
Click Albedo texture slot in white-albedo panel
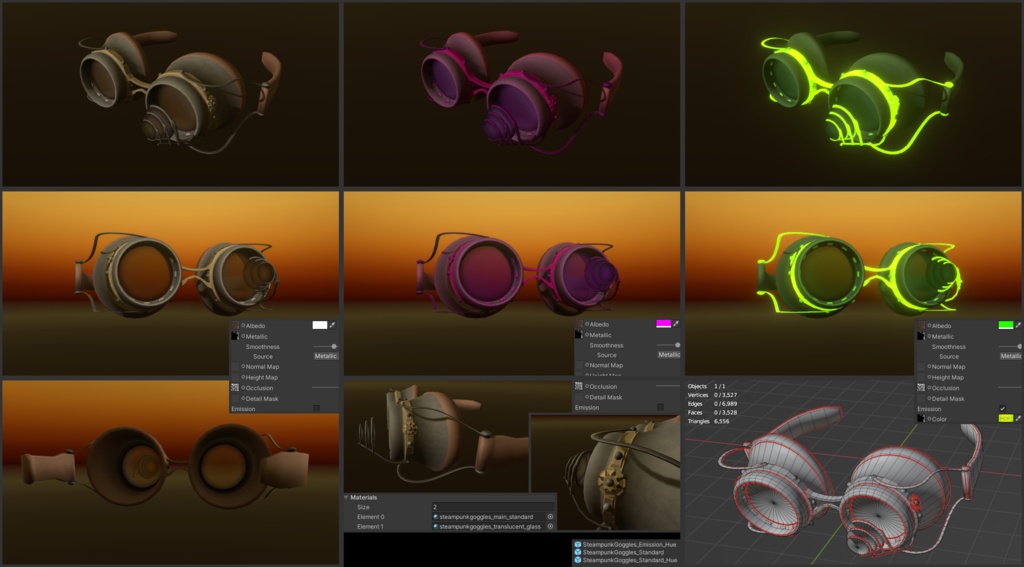click(235, 325)
